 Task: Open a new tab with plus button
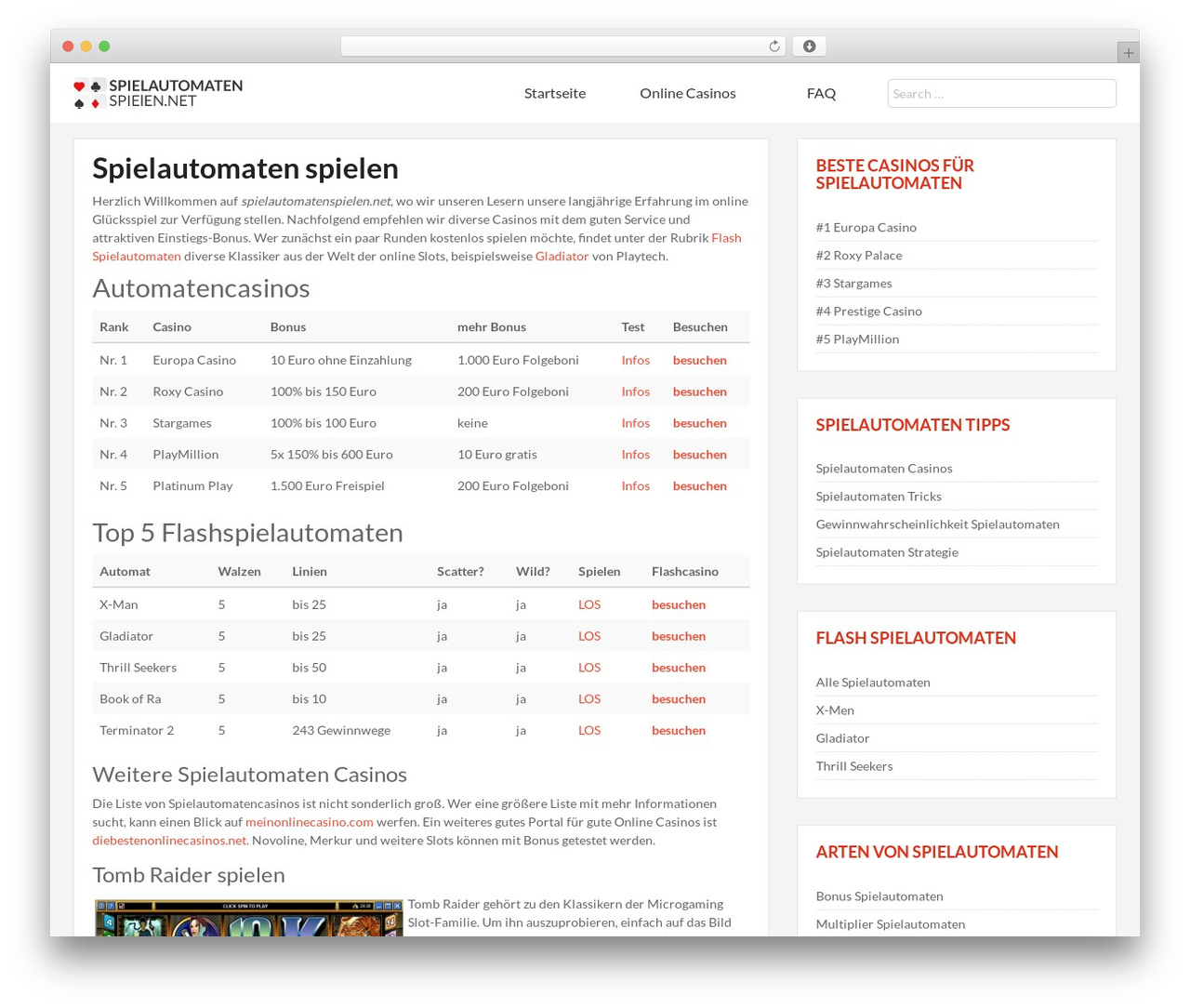pyautogui.click(x=1128, y=53)
